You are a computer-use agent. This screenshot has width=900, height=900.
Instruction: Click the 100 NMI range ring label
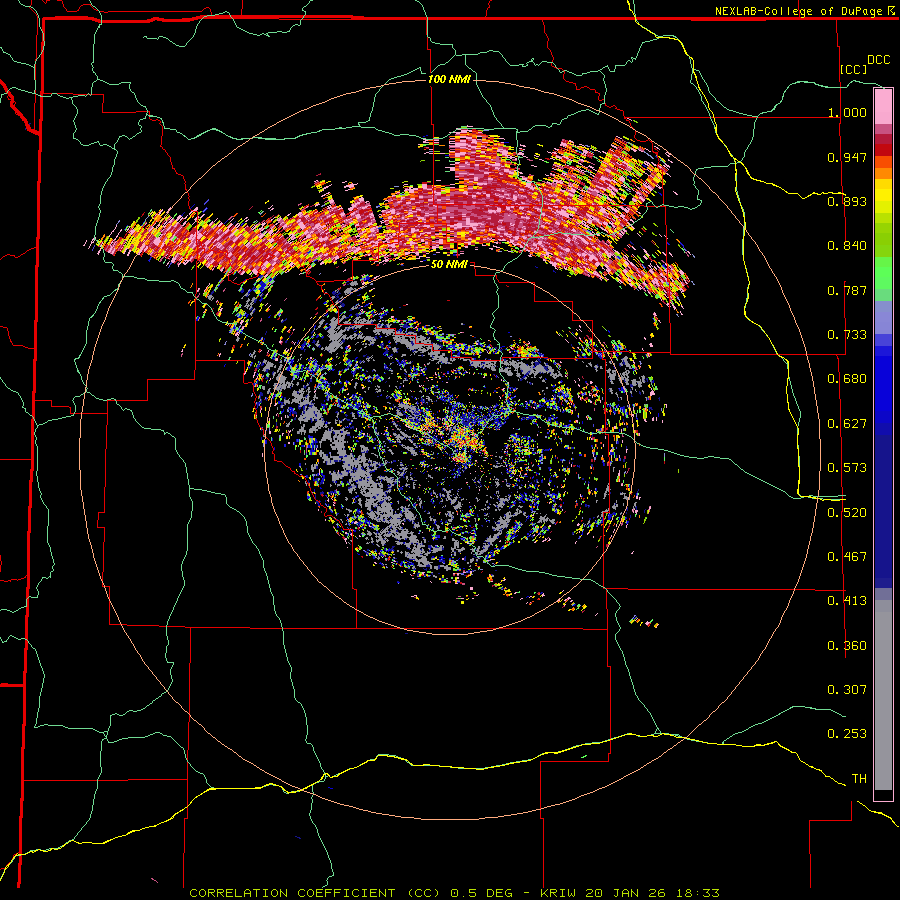449,79
